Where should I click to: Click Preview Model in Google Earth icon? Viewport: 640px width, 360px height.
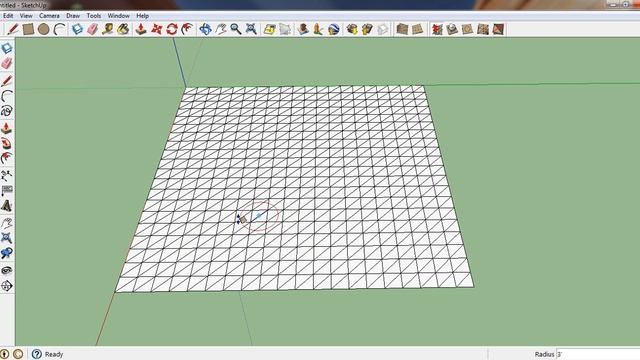(x=333, y=29)
